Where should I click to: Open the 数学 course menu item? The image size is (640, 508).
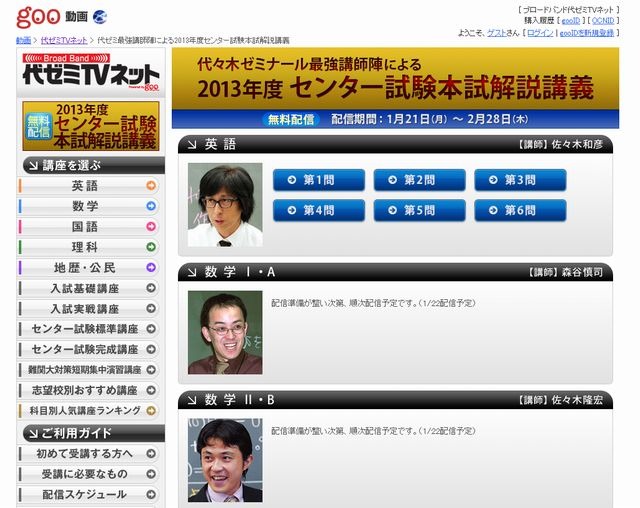point(89,206)
